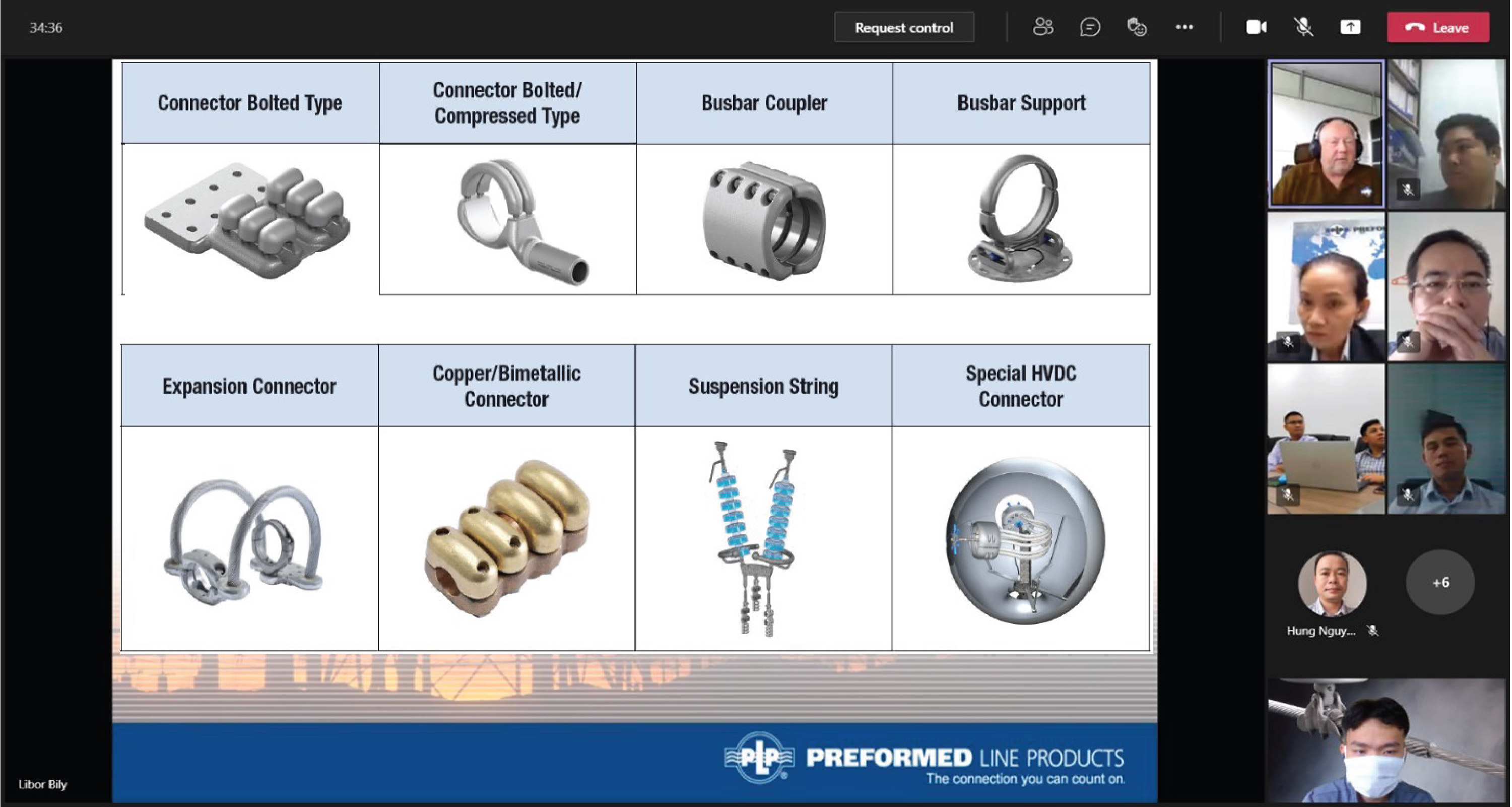Click the Leave call button
This screenshot has height=807, width=1512.
coord(1438,28)
